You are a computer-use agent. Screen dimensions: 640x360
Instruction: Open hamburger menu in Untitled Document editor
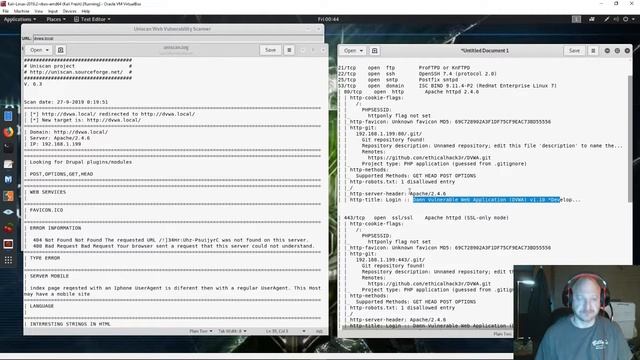pyautogui.click(x=593, y=51)
